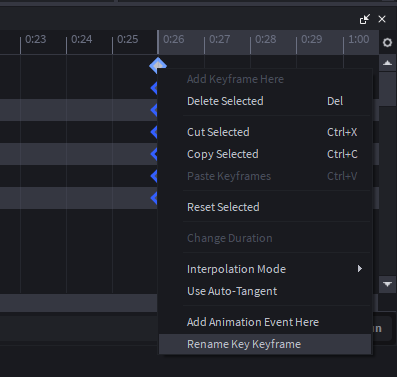Click Use Auto-Tangent option

click(x=265, y=291)
